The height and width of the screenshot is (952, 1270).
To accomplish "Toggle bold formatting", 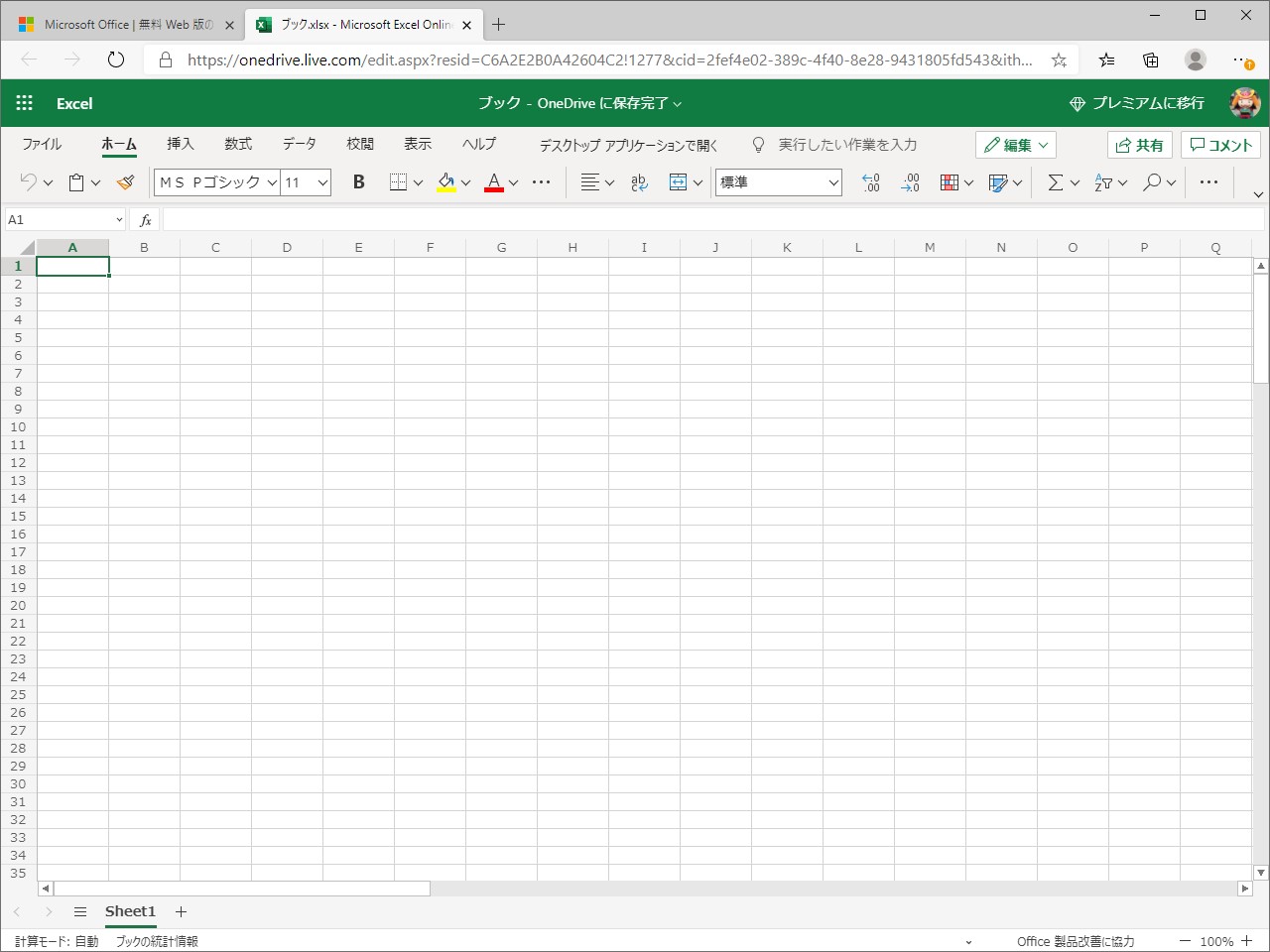I will pos(358,182).
